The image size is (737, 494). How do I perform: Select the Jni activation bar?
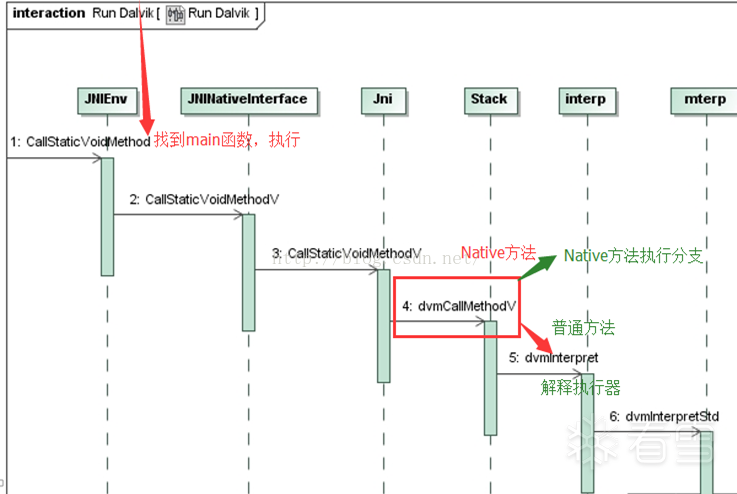point(384,326)
